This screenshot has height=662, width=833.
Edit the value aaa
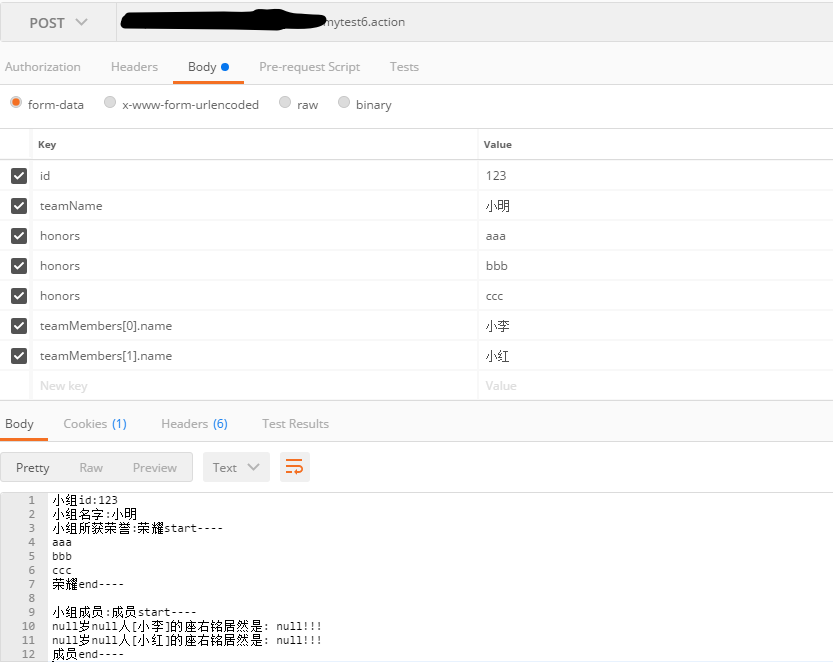click(656, 236)
